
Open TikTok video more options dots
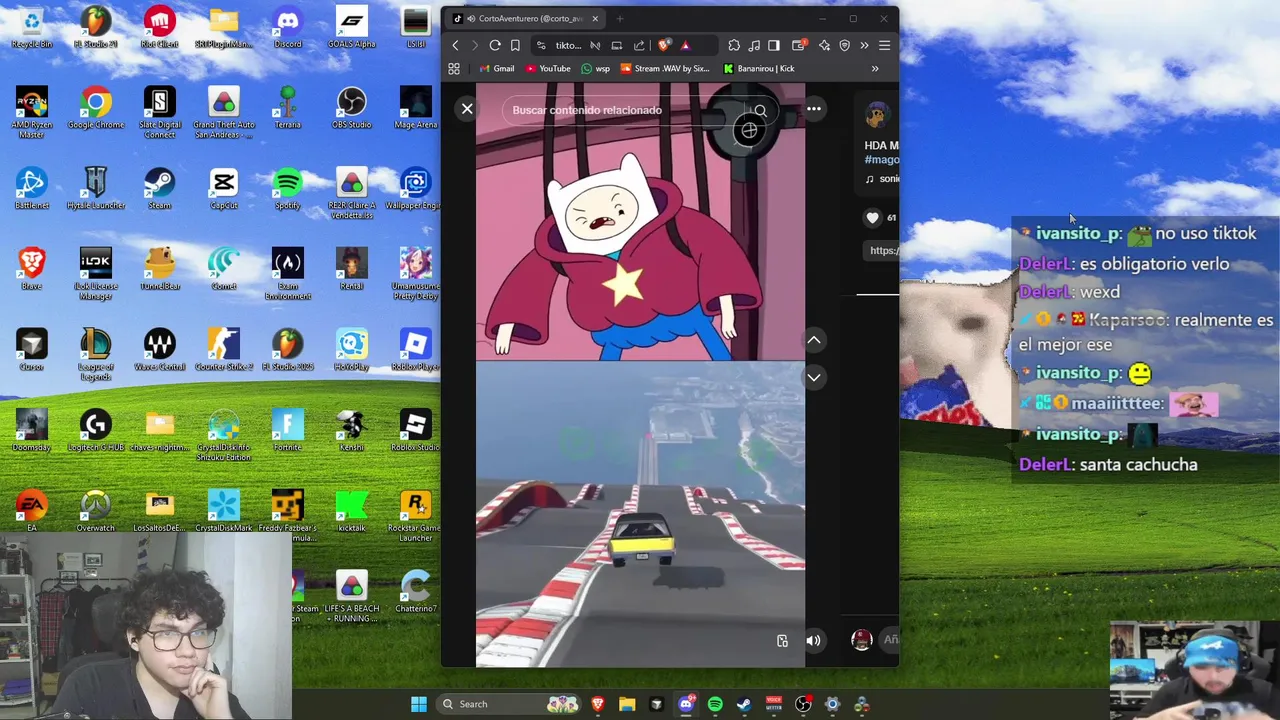[x=814, y=109]
